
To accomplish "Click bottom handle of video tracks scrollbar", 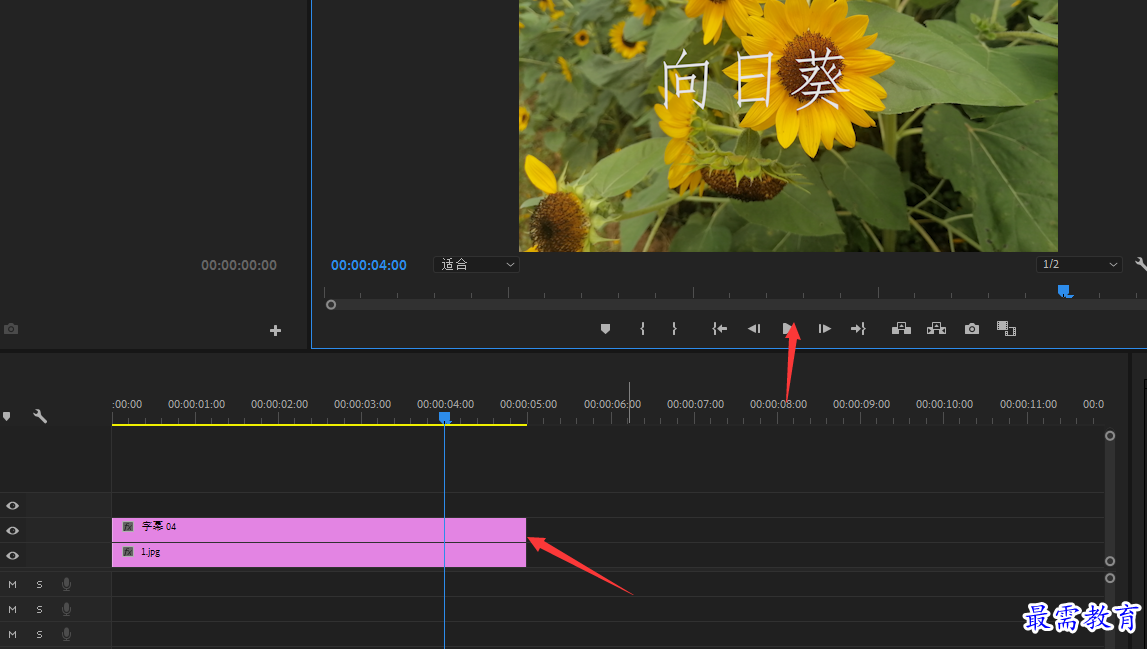I will [x=1110, y=561].
